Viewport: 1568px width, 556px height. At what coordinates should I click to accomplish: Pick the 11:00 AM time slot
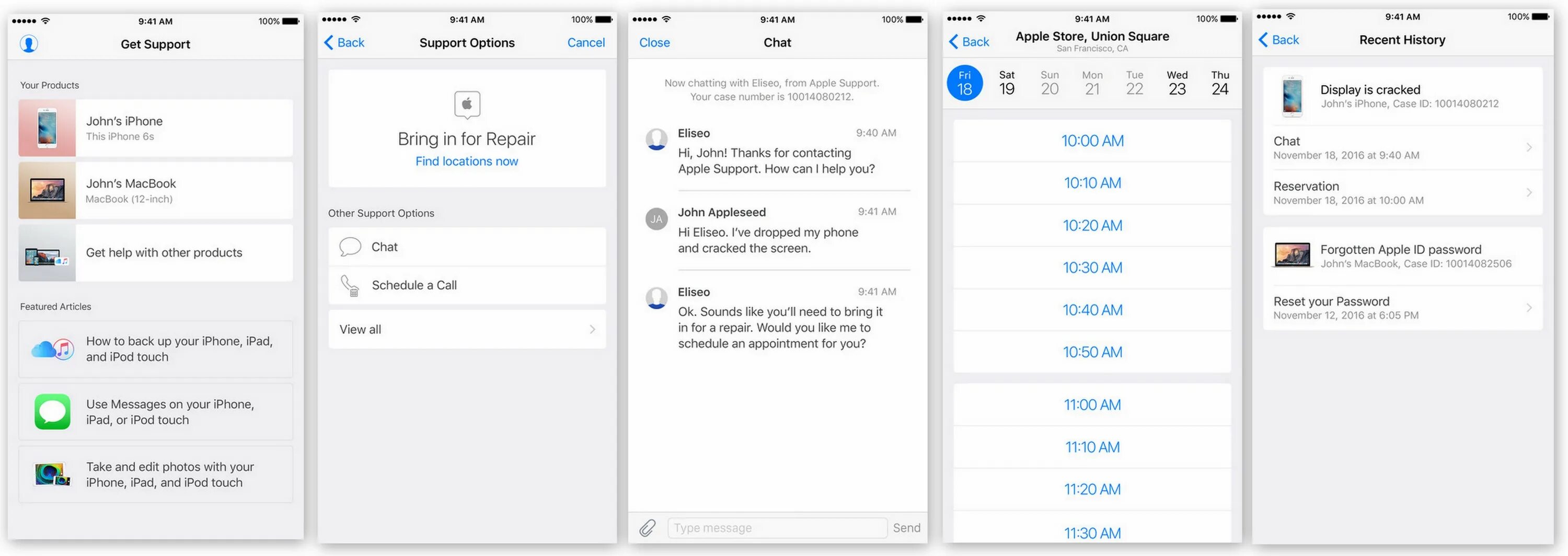point(1092,404)
